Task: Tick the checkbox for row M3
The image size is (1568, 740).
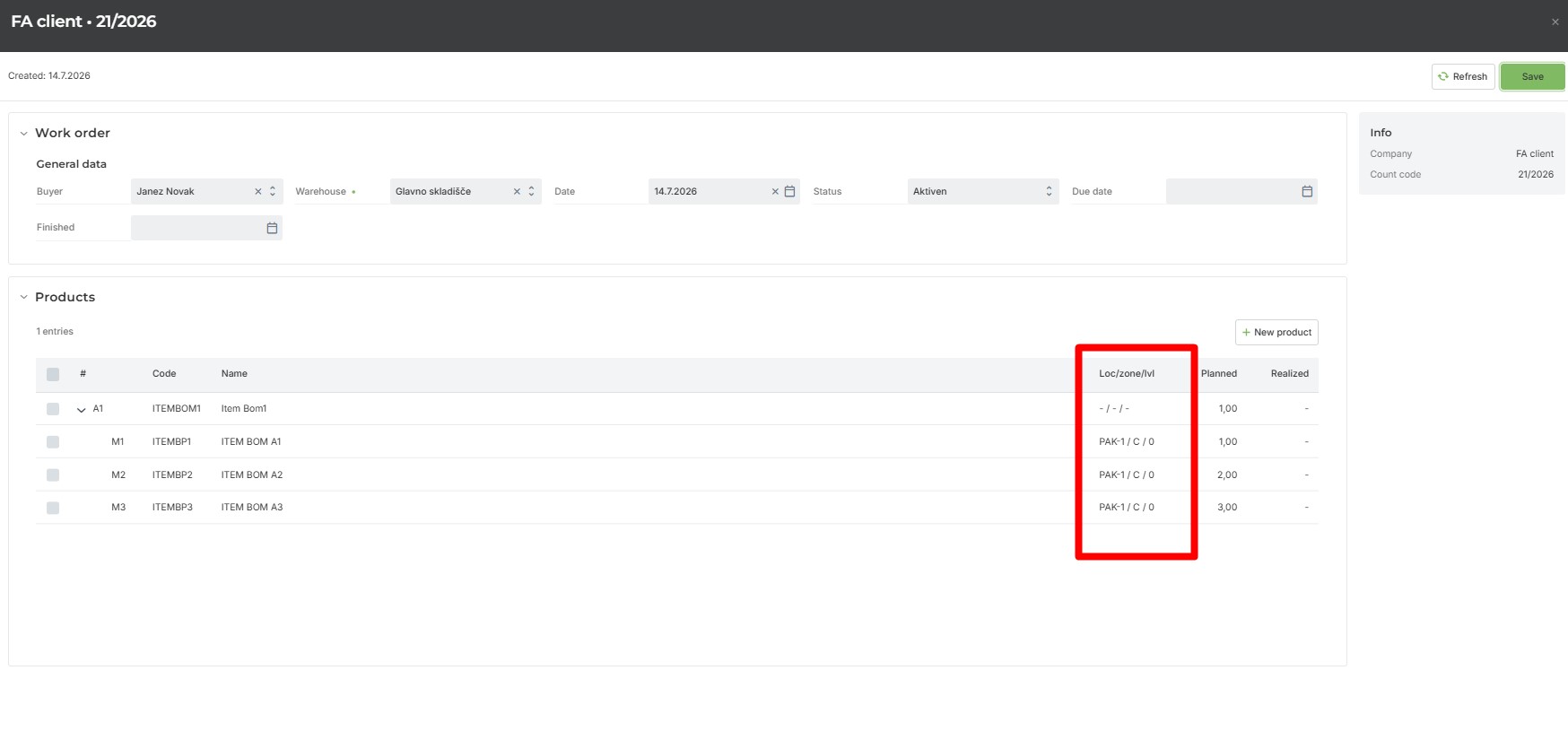Action: 53,508
